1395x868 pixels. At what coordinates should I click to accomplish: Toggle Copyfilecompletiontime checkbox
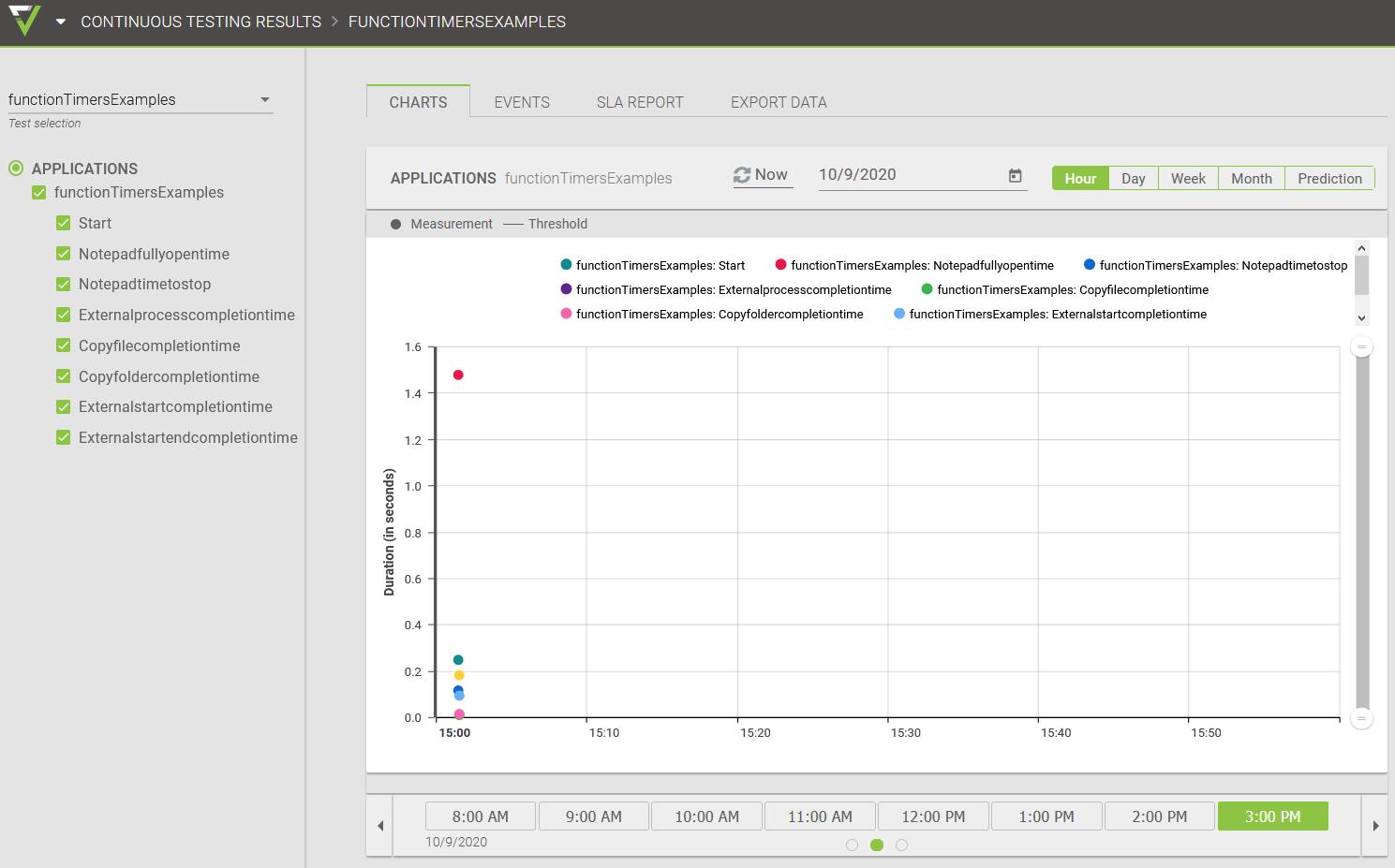64,346
